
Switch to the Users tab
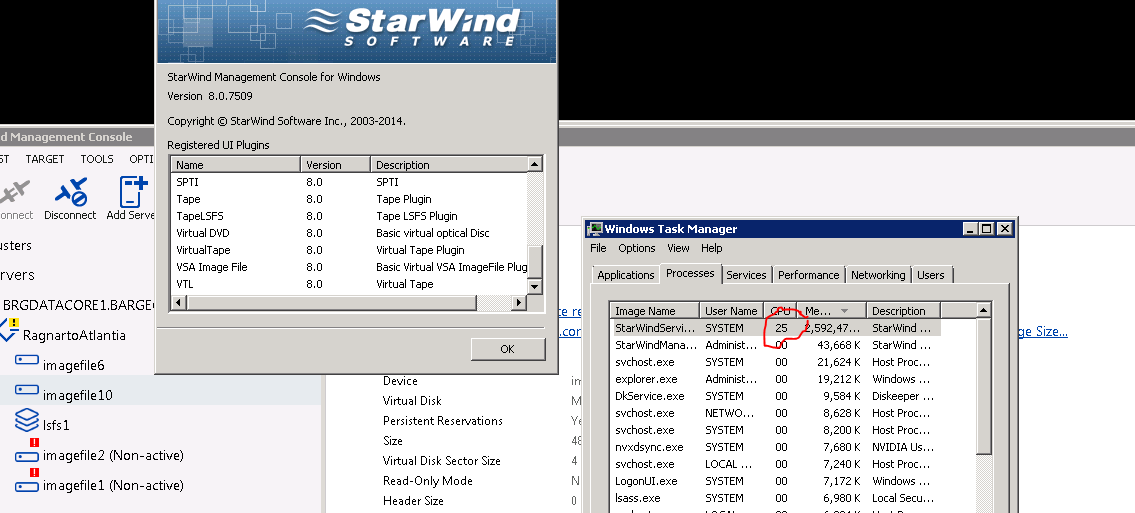click(931, 275)
